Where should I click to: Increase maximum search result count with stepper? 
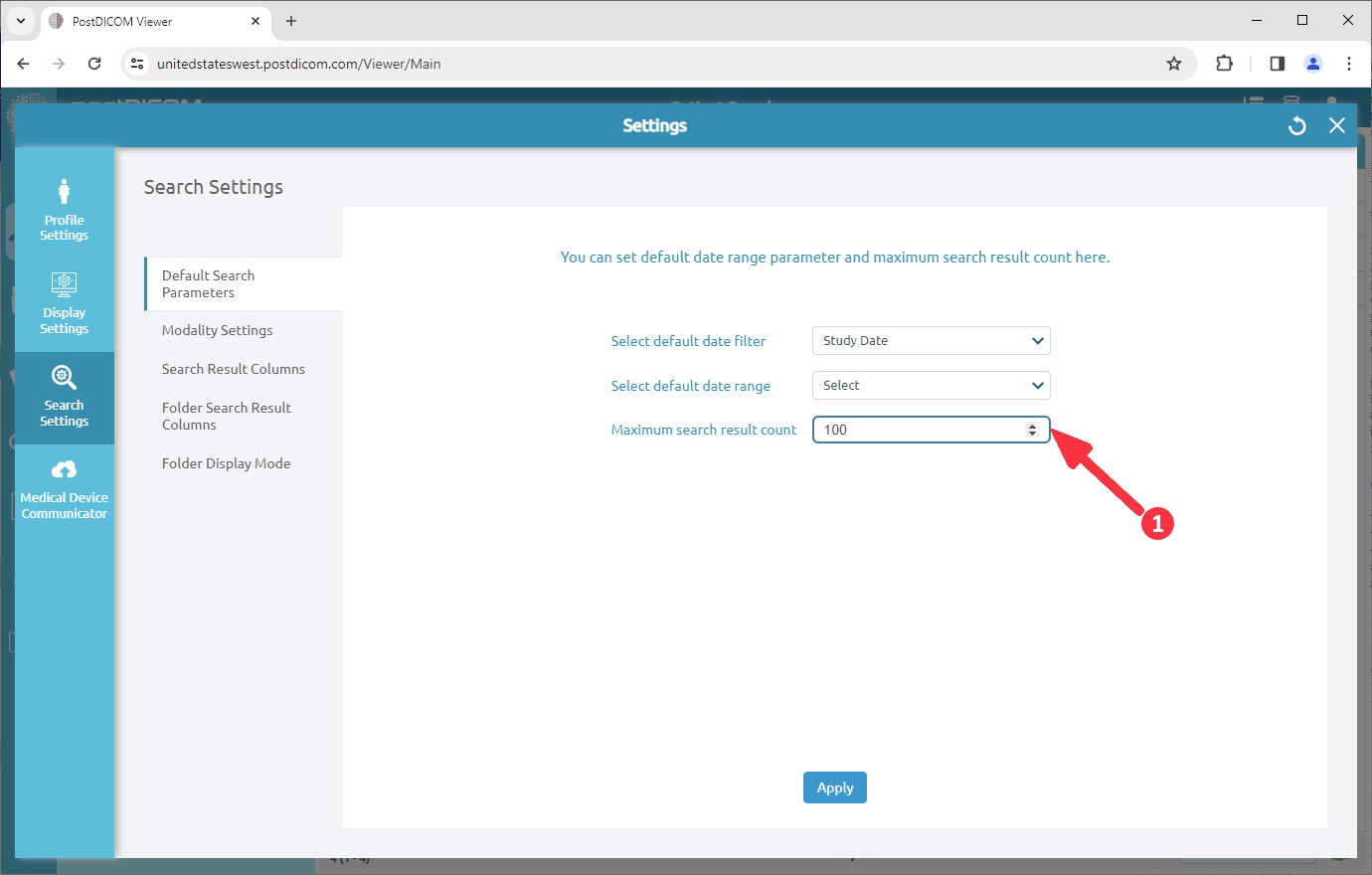point(1034,425)
